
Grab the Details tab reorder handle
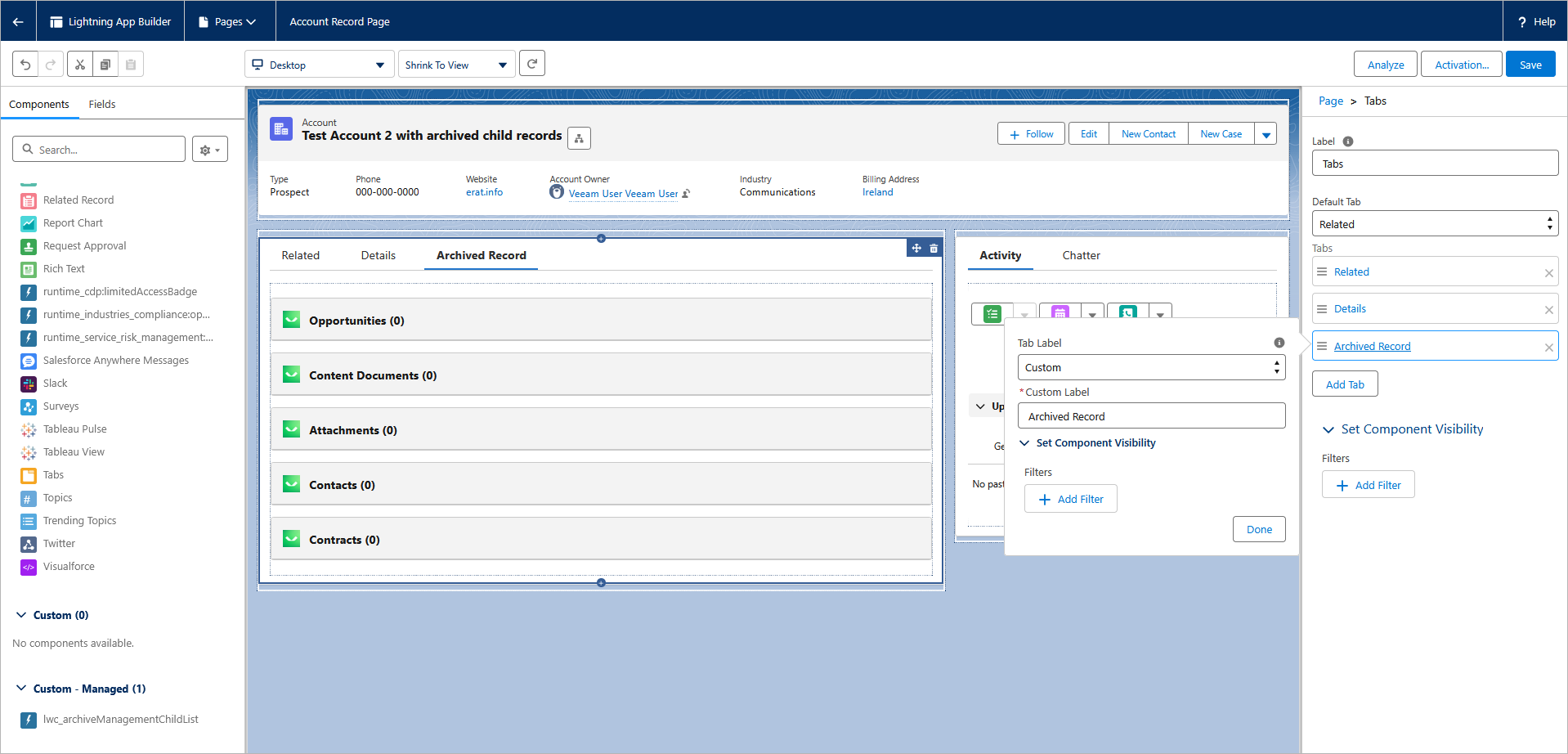click(1322, 308)
